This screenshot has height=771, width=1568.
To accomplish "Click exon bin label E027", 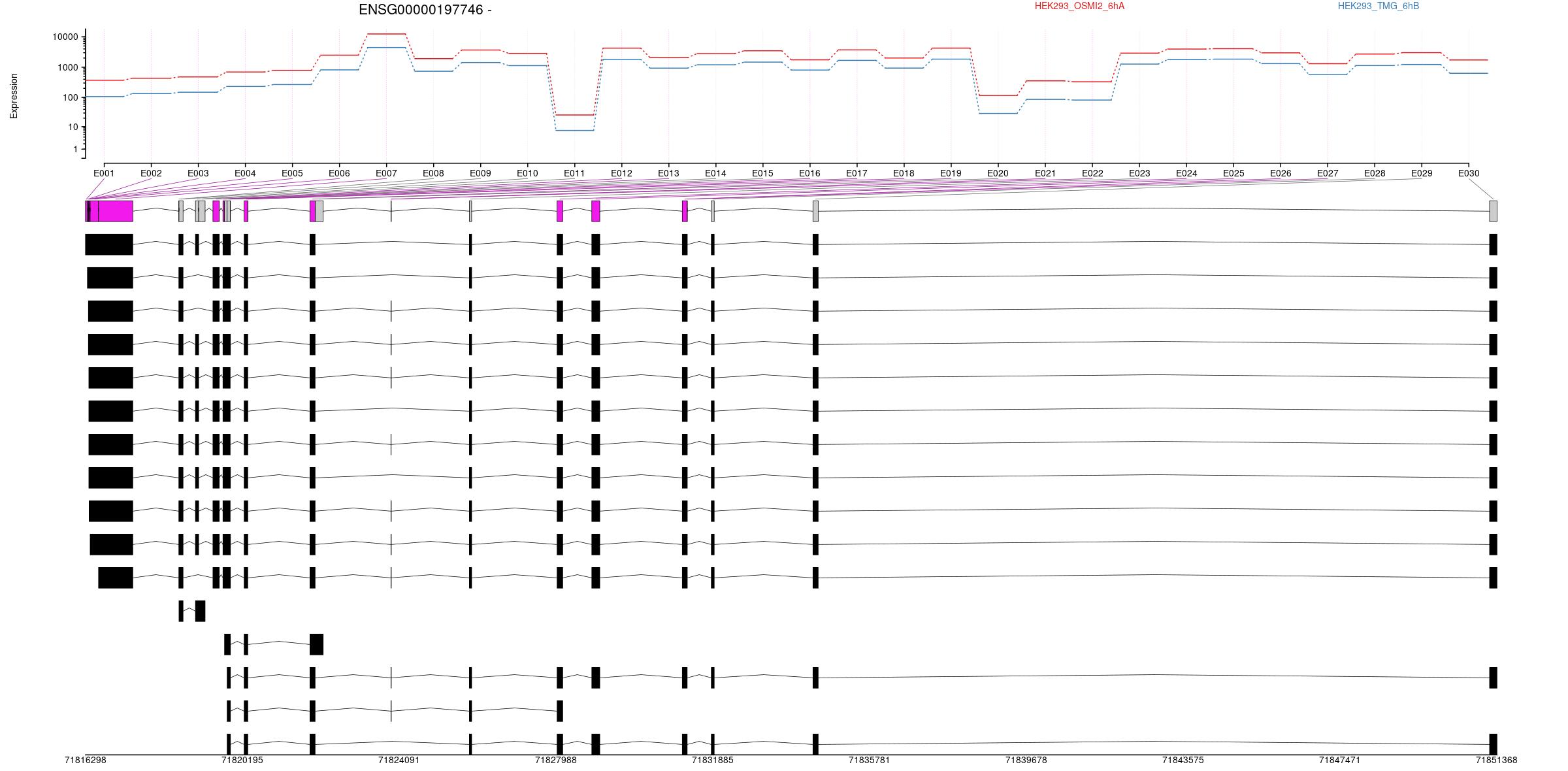I will [1328, 173].
